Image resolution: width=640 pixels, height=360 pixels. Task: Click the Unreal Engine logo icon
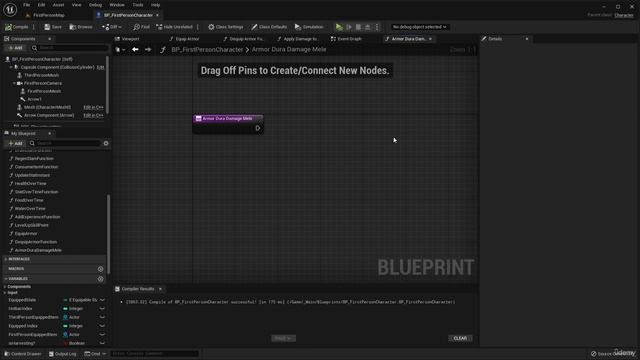[10, 9]
